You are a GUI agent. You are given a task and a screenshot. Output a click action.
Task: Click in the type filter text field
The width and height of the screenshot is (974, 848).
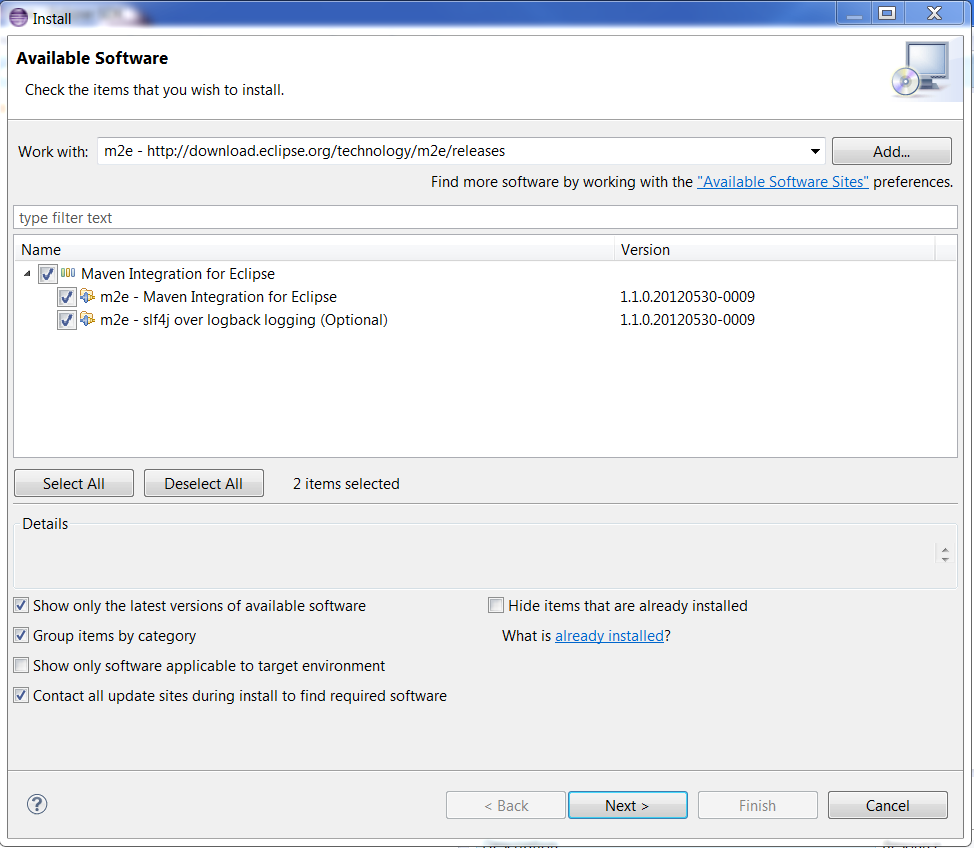(x=485, y=217)
